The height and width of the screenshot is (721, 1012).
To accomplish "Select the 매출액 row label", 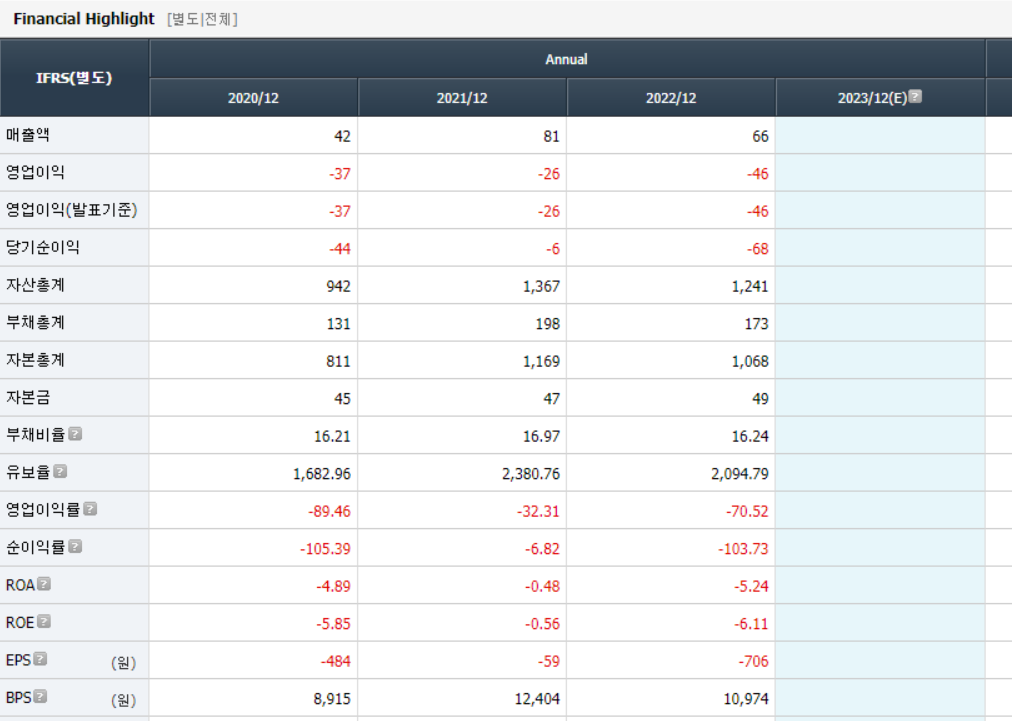I will 28,135.
